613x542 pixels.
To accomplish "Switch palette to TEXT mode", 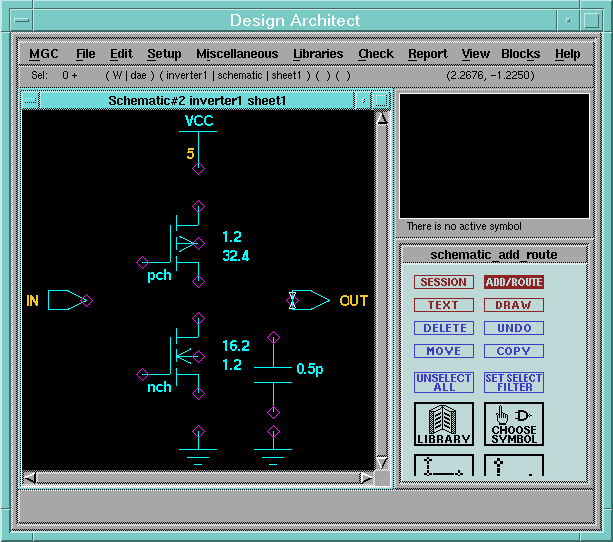I will 443,305.
